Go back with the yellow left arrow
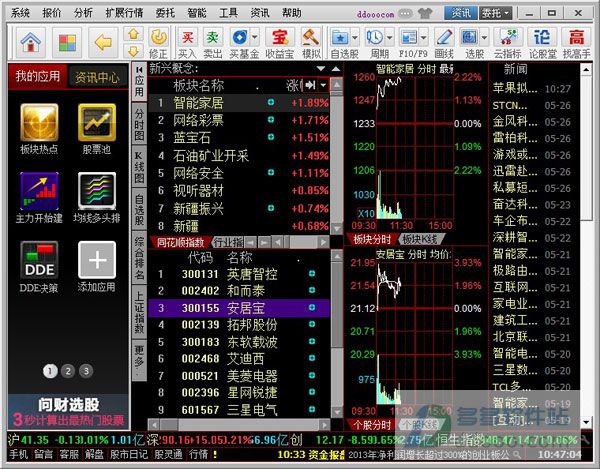This screenshot has height=469, width=600. point(103,42)
